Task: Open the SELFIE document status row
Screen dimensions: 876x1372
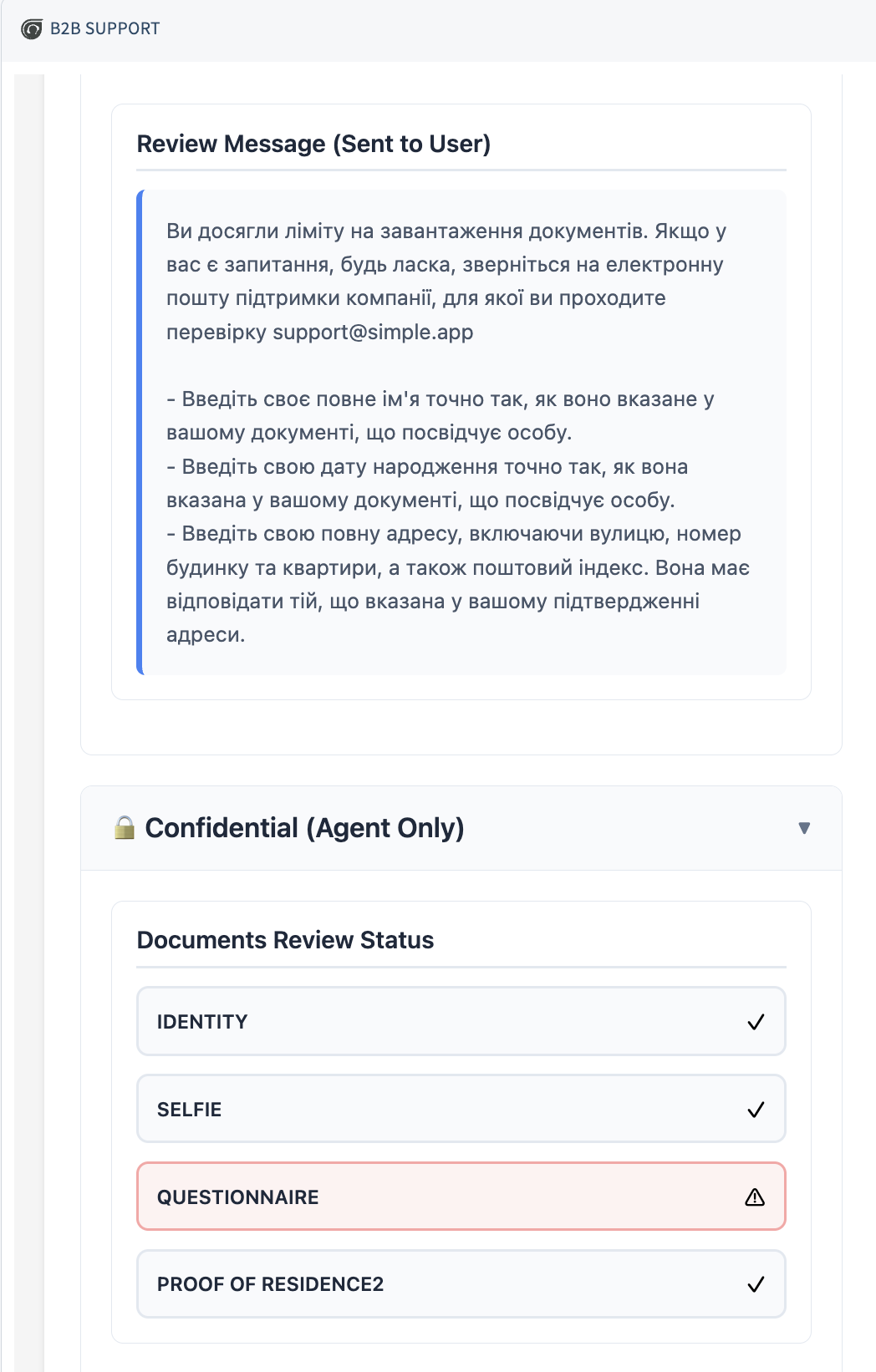Action: (460, 1110)
